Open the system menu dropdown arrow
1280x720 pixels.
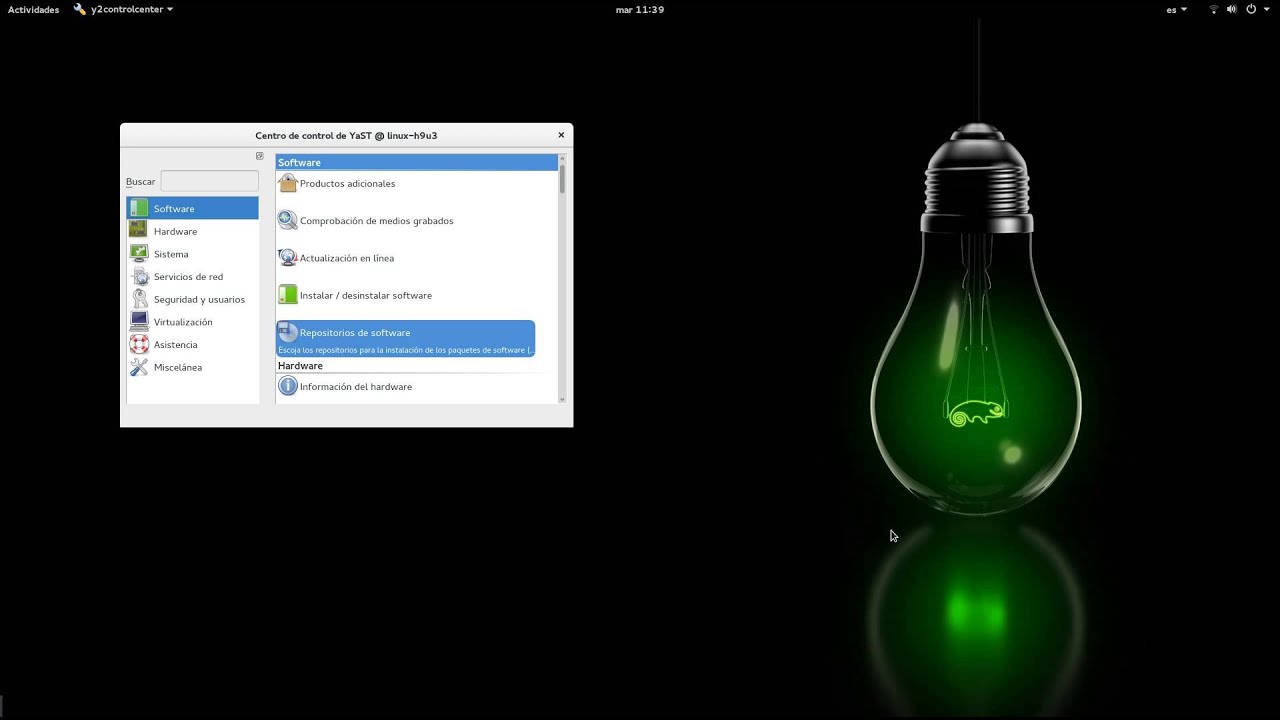click(x=1265, y=9)
